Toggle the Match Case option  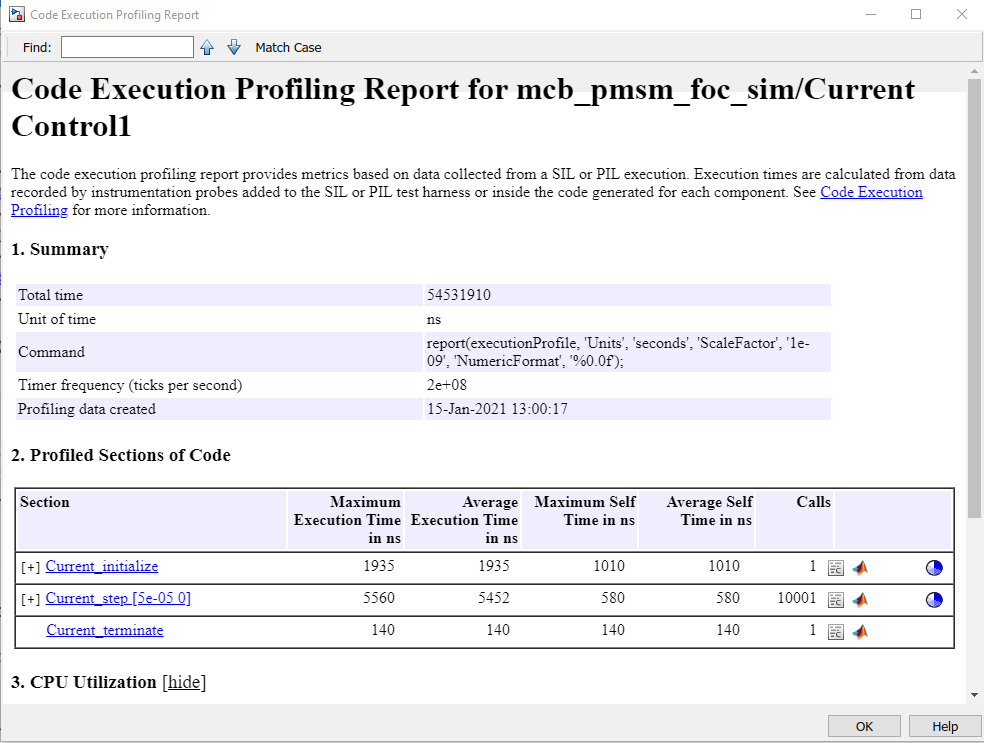[x=288, y=48]
